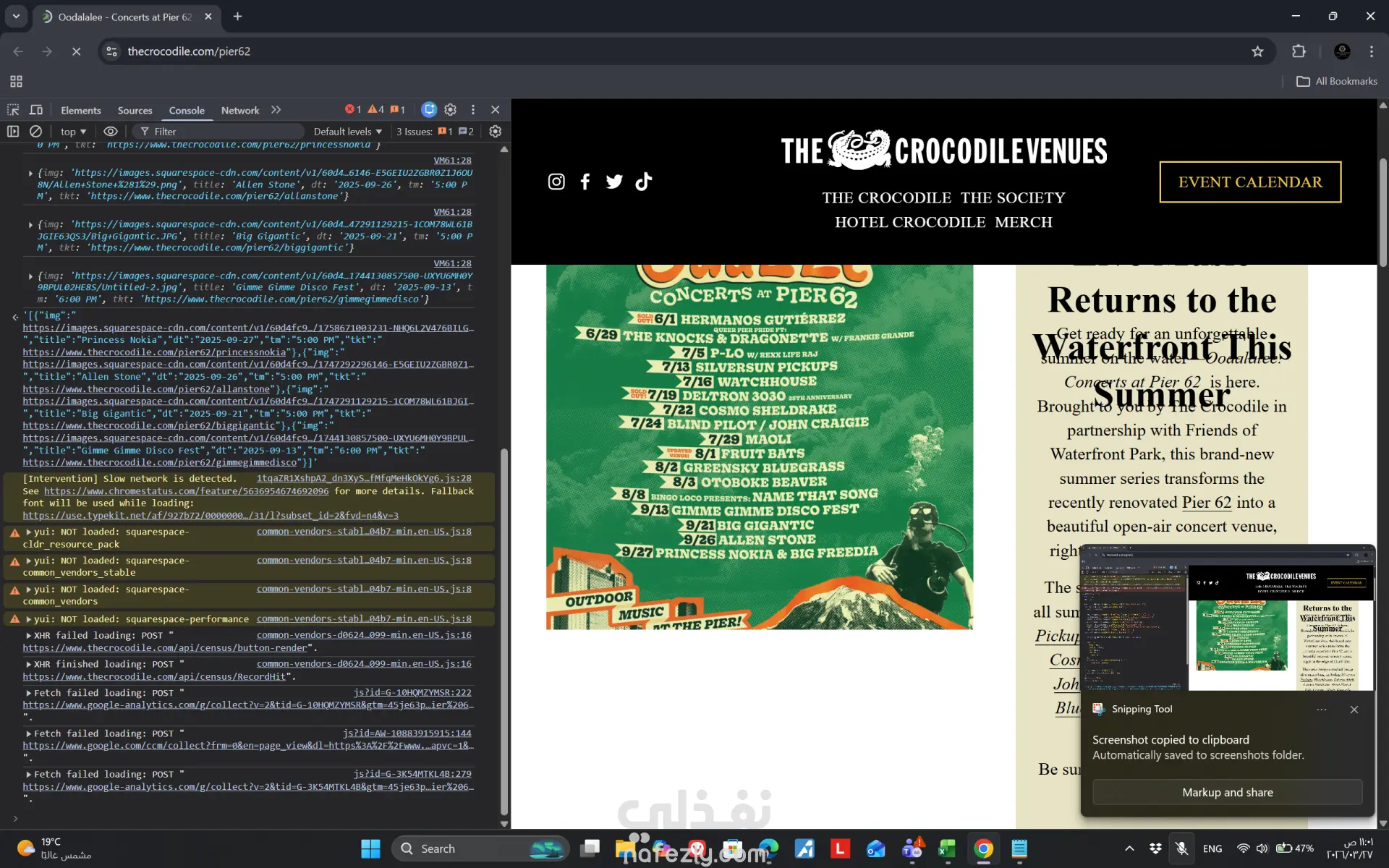Click the create live expression eye icon
The image size is (1389, 868).
[110, 132]
